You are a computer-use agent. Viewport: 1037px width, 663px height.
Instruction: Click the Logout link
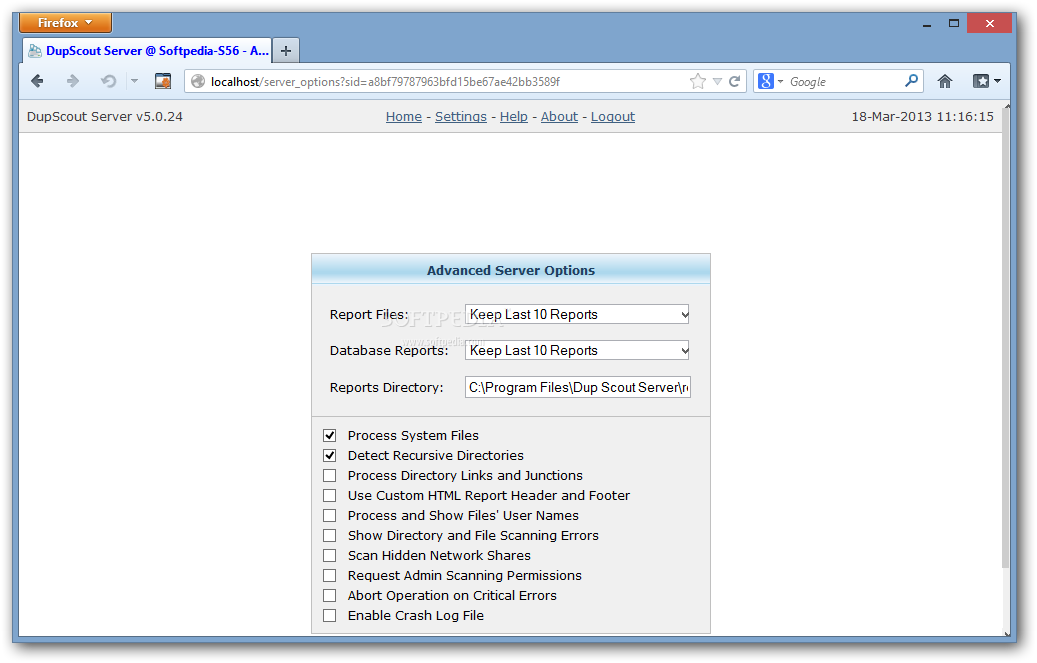pyautogui.click(x=612, y=116)
